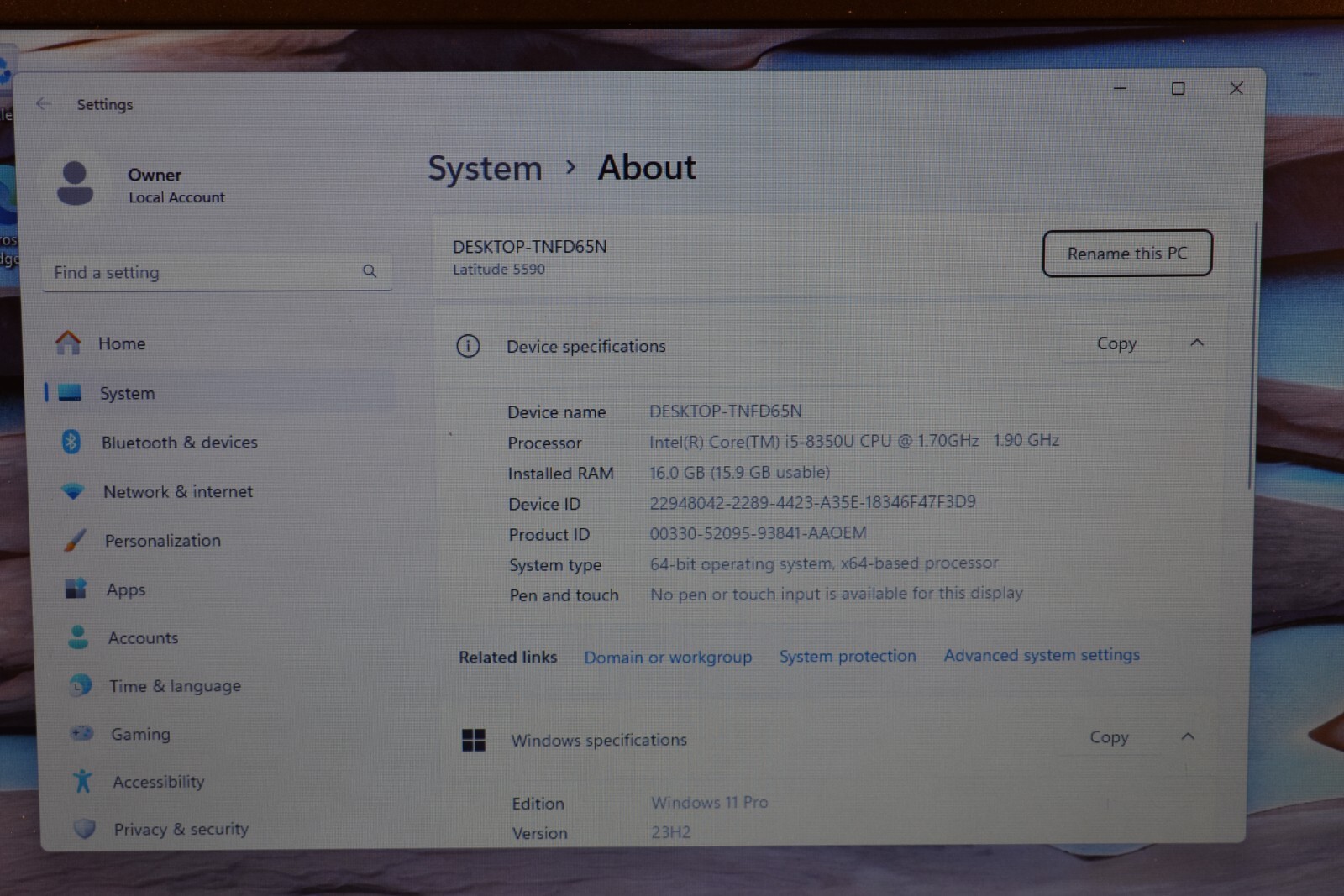Click the Device ID value 22948042-2289
Screen dimensions: 1344x896
[x=812, y=502]
